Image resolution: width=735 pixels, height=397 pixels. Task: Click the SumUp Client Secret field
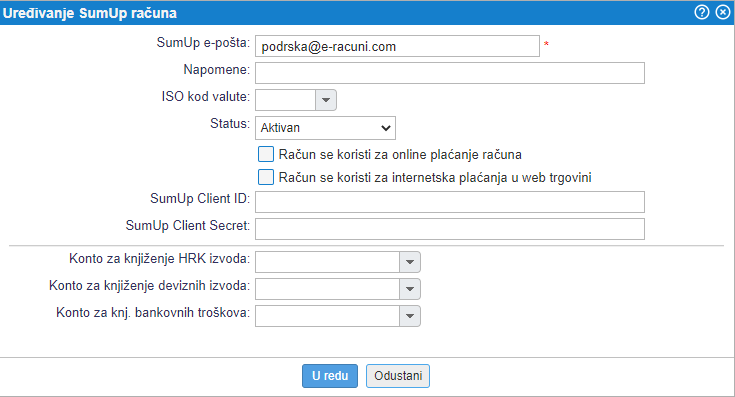(x=450, y=229)
